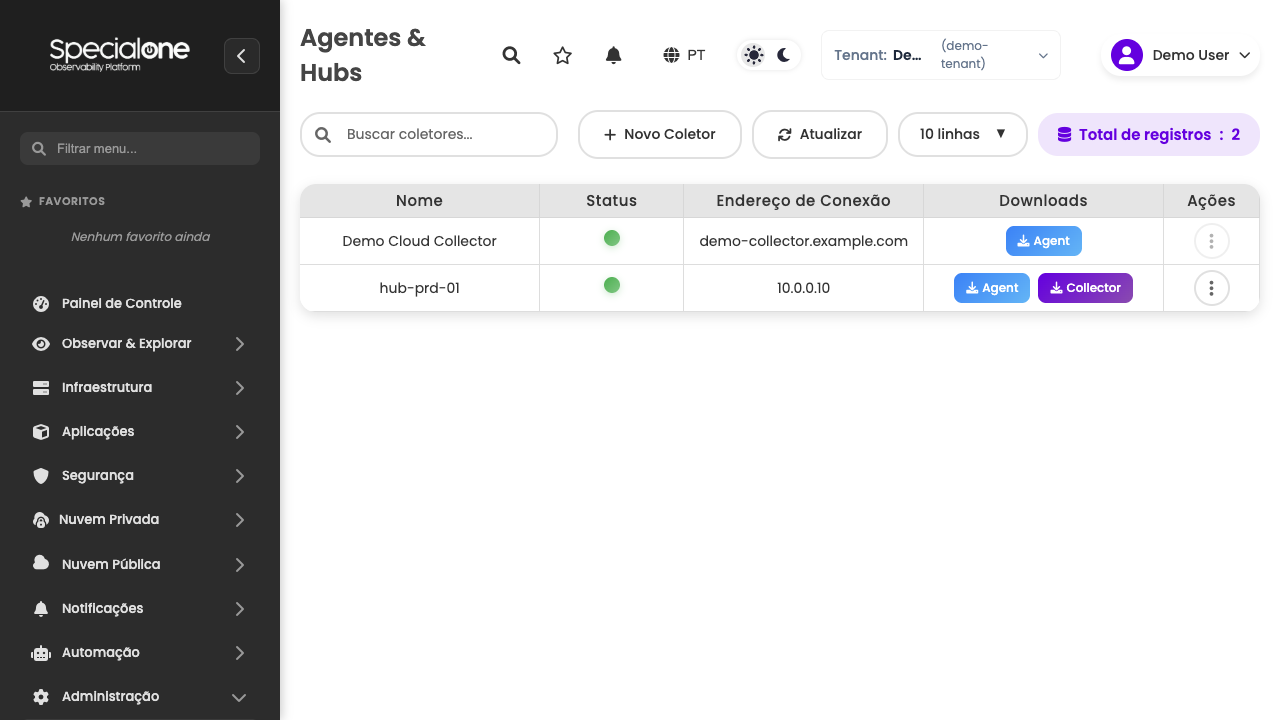Screen dimensions: 1280x720
Task: Click the Notificações bell icon in sidebar
Action: pos(41,609)
